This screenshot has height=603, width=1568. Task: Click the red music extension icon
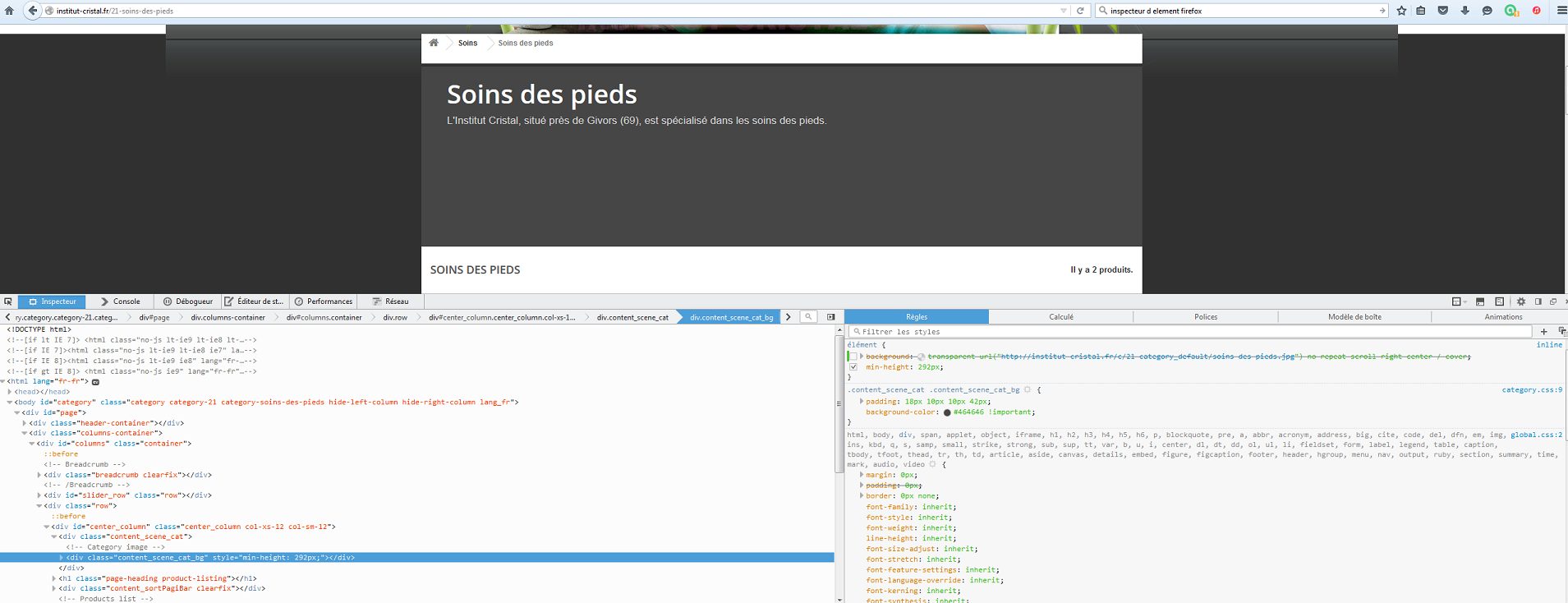click(1536, 11)
